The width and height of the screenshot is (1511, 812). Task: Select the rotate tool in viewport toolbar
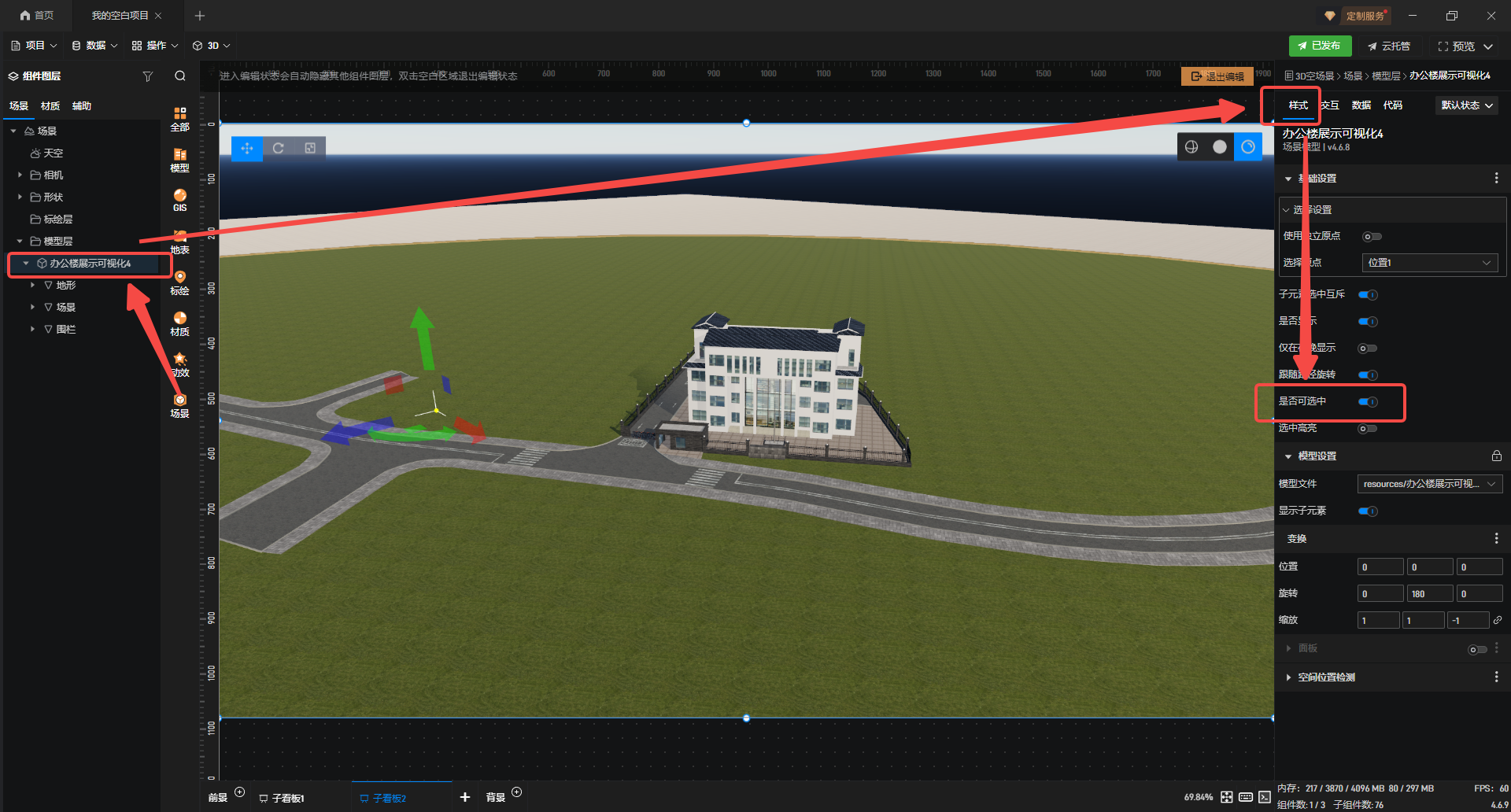pos(279,148)
